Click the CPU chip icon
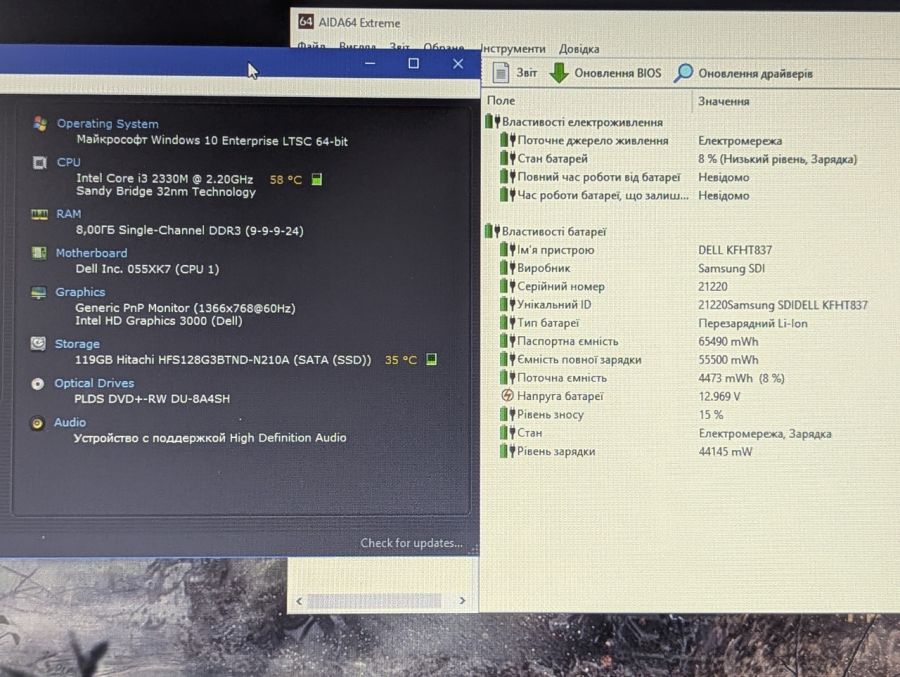This screenshot has width=900, height=677. coord(39,163)
